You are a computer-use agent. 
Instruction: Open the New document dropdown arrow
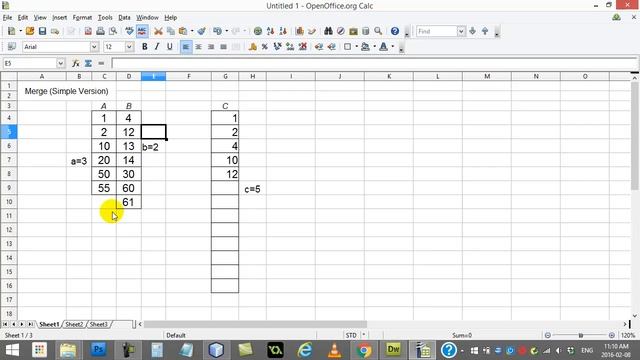20,31
